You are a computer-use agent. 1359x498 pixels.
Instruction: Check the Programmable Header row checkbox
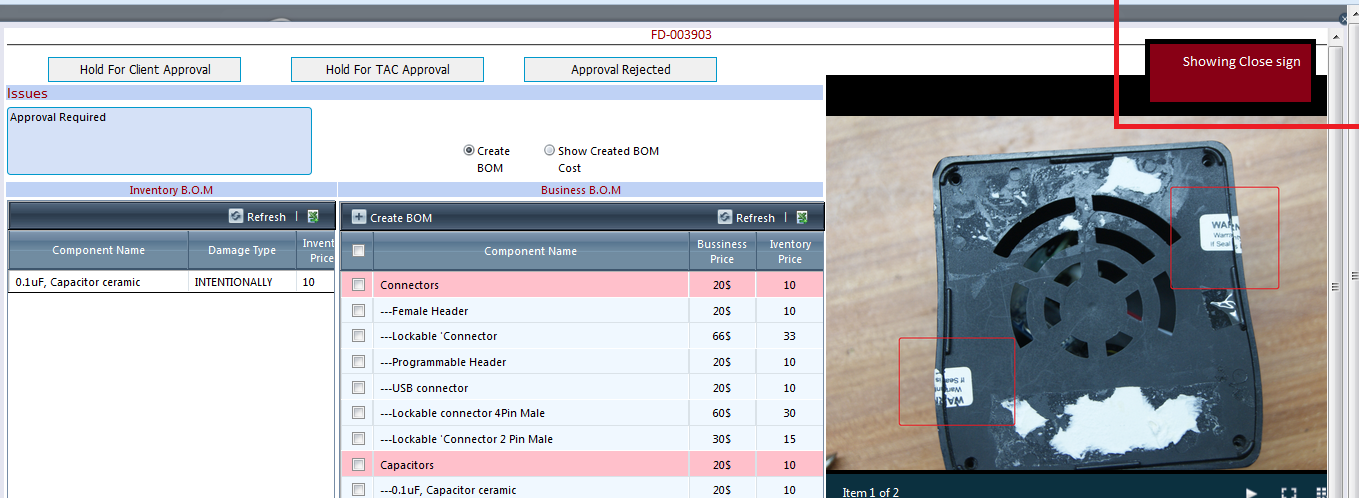click(358, 362)
